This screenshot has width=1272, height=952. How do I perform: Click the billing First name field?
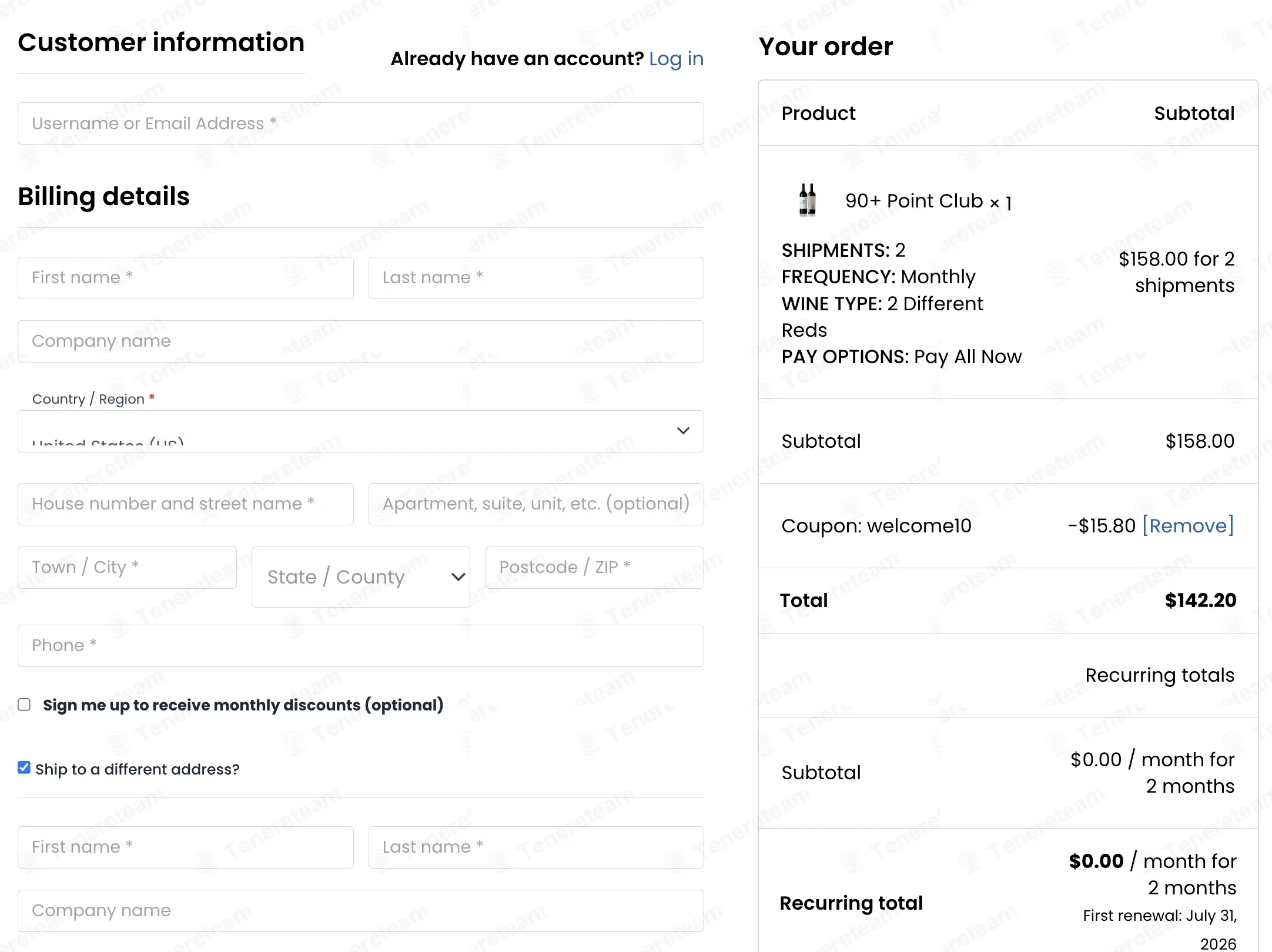tap(185, 277)
